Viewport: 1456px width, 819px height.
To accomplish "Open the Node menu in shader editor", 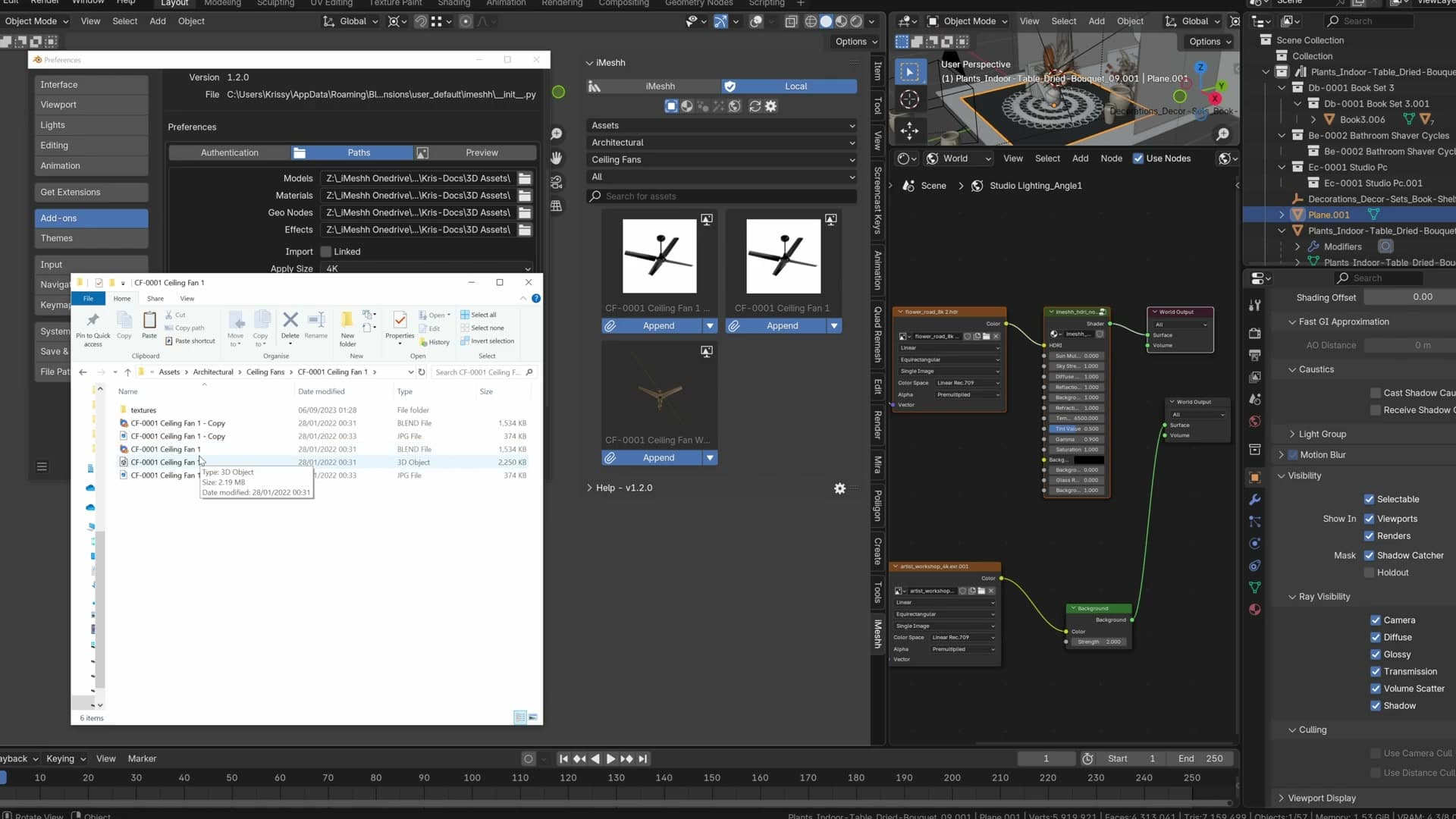I will 1111,158.
